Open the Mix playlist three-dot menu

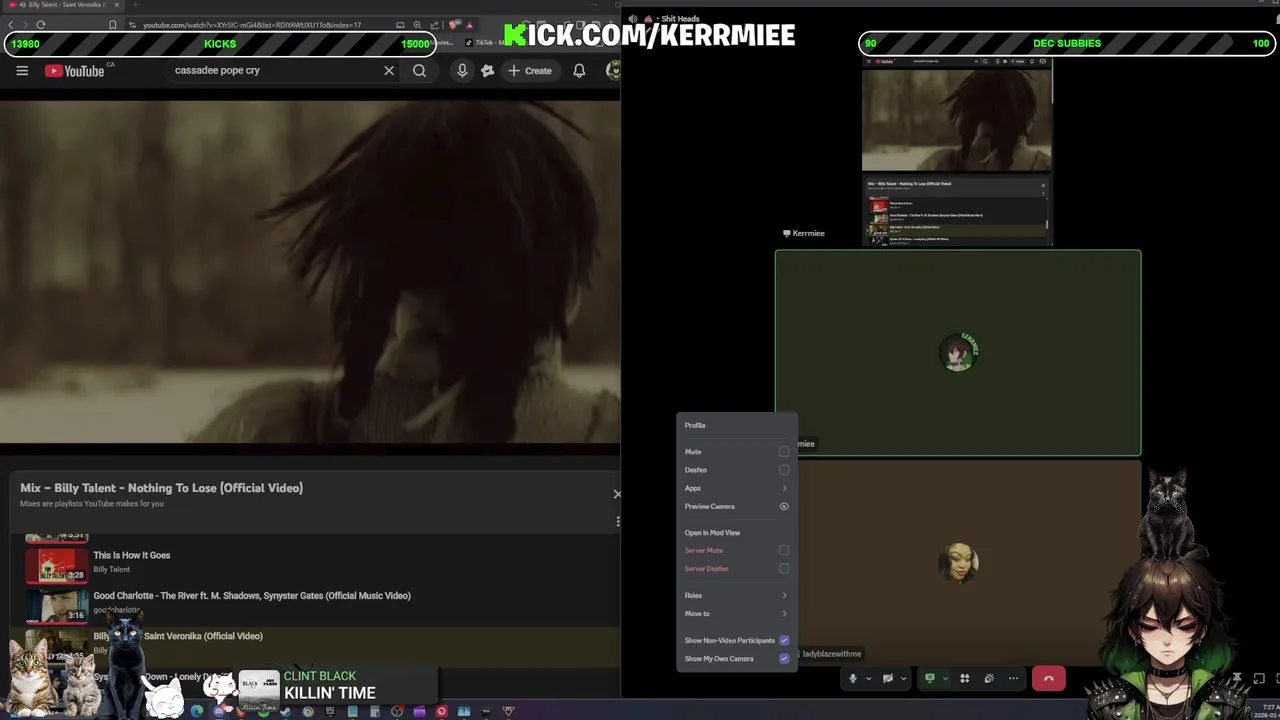[617, 521]
